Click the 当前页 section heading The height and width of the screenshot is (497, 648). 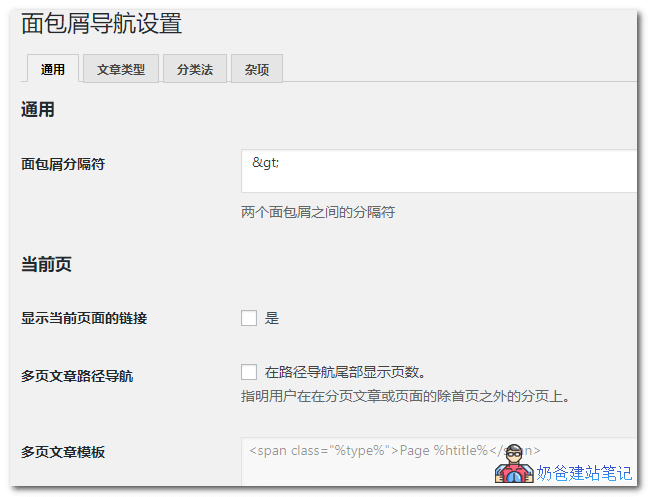coord(46,265)
